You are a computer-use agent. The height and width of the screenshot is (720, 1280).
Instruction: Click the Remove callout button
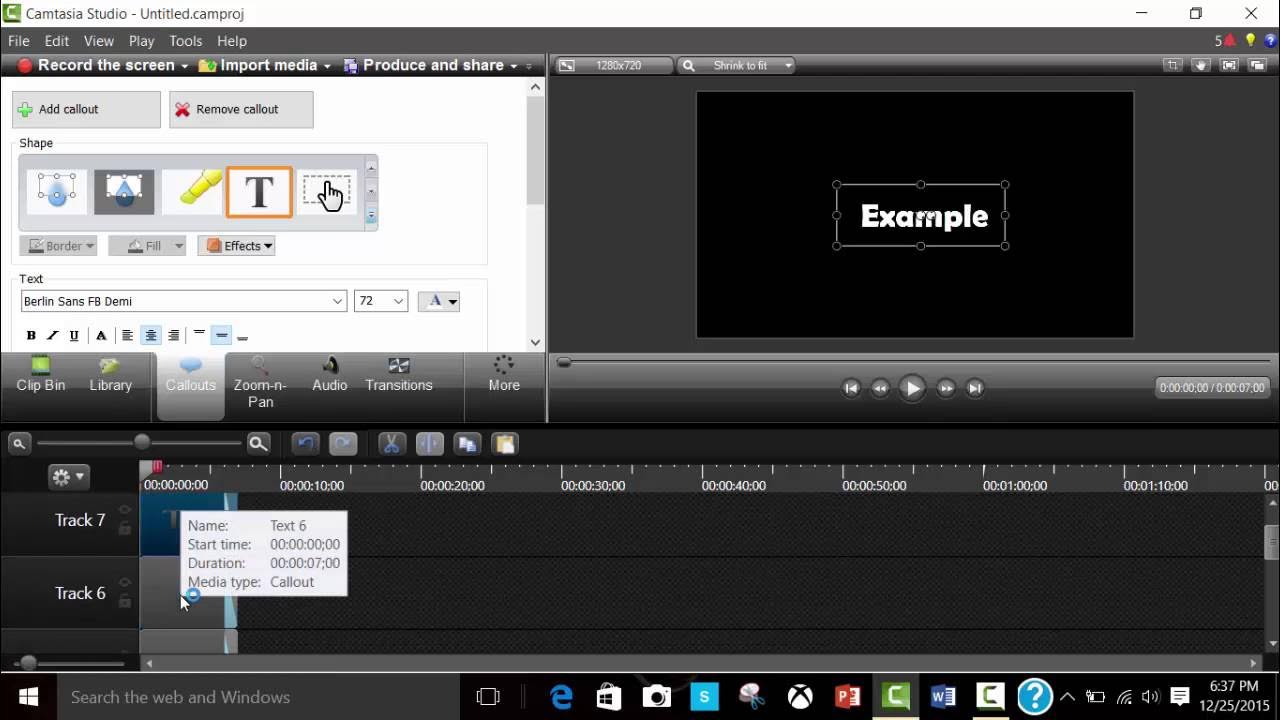[241, 110]
